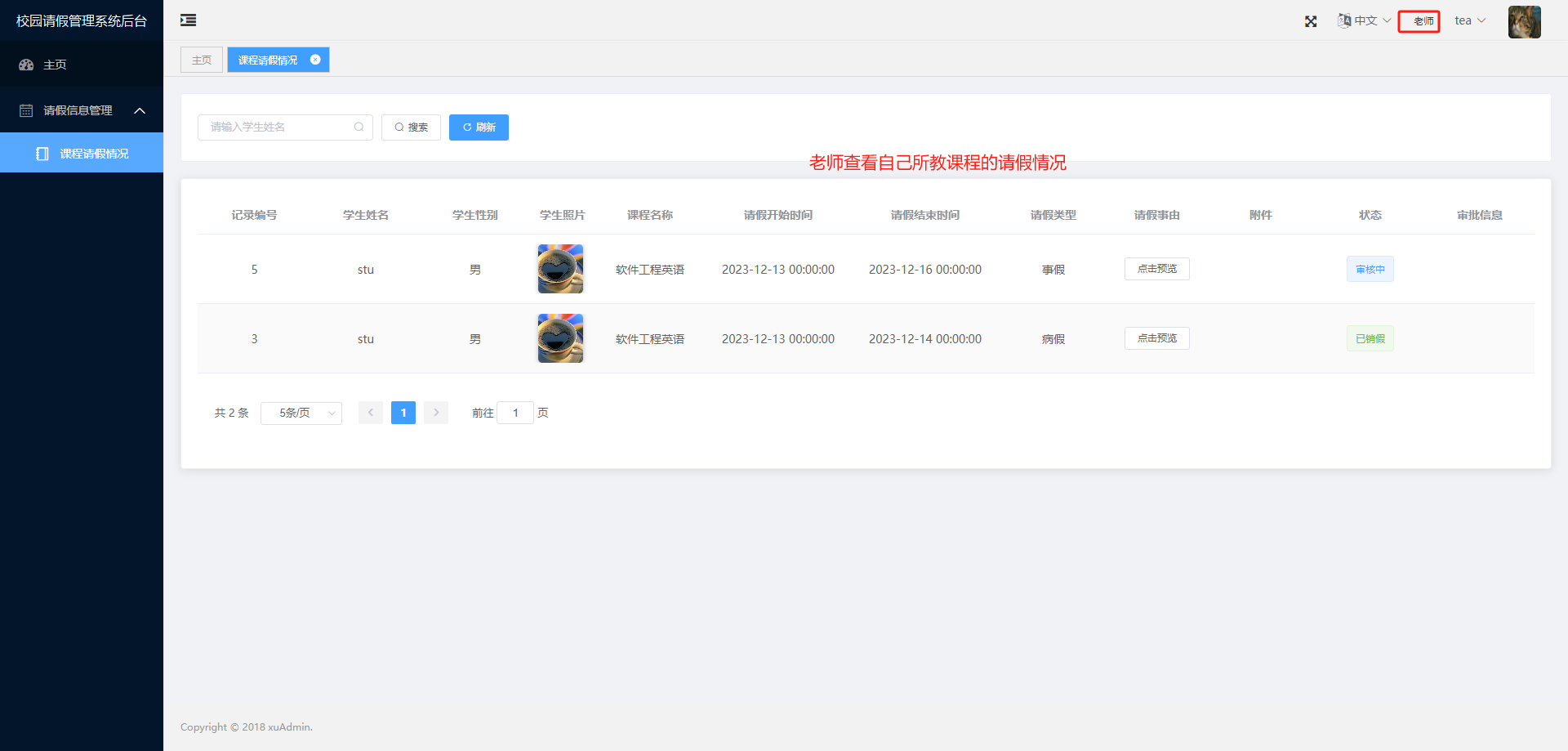
Task: Close the 课程请假情况 tab with its x
Action: click(x=316, y=59)
